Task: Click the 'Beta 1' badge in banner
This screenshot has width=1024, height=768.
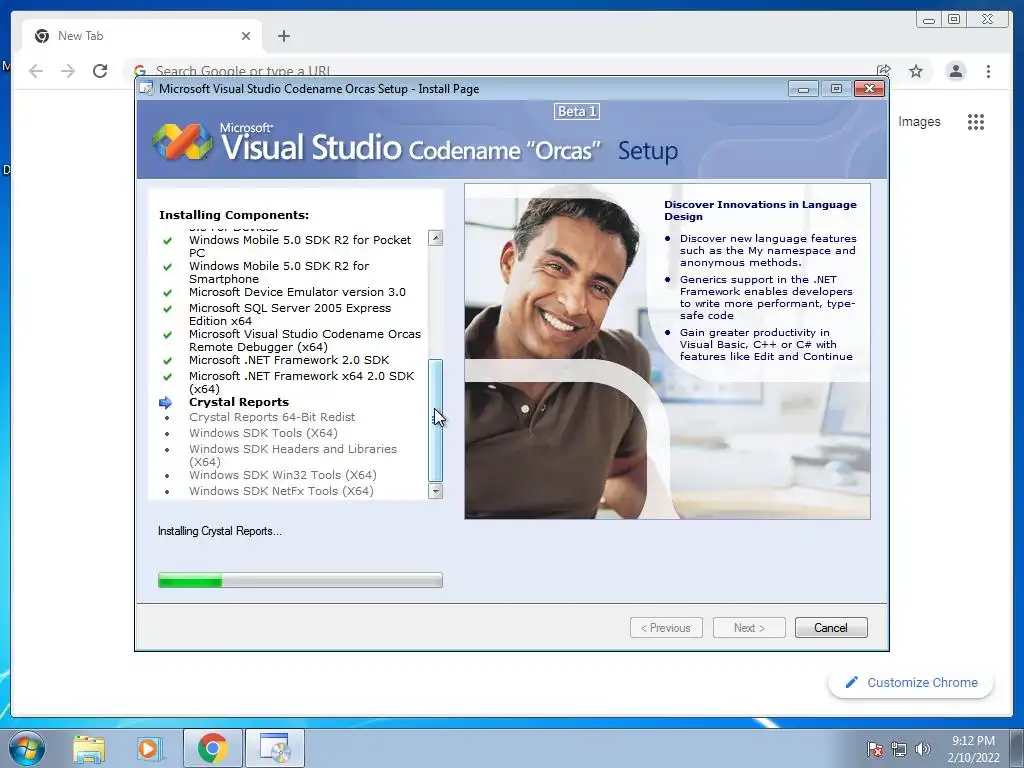Action: (577, 112)
